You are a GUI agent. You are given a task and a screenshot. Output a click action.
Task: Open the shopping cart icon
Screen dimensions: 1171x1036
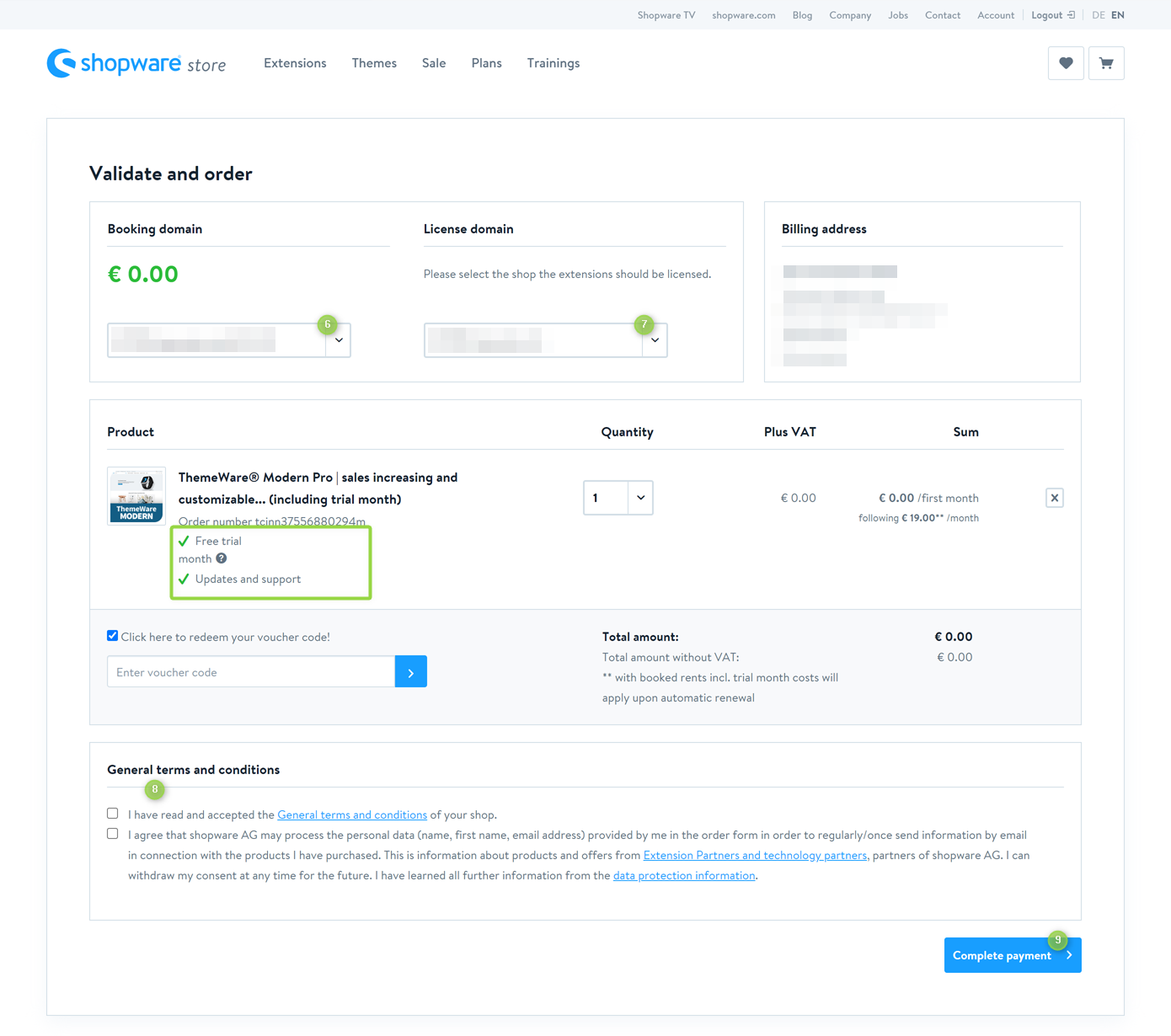point(1106,63)
